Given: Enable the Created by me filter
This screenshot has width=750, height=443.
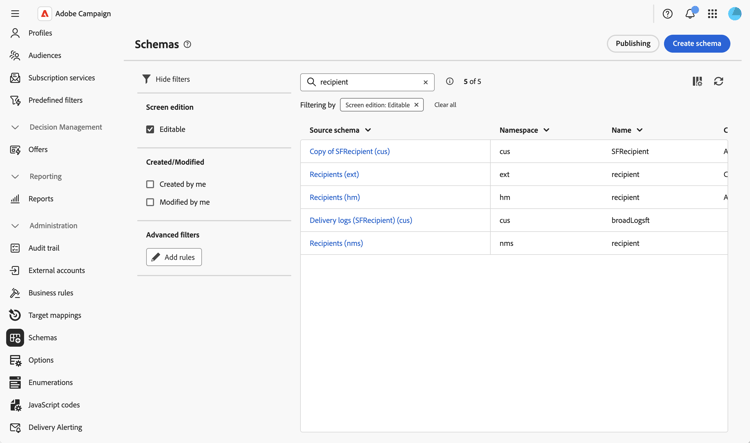Looking at the screenshot, I should [151, 184].
